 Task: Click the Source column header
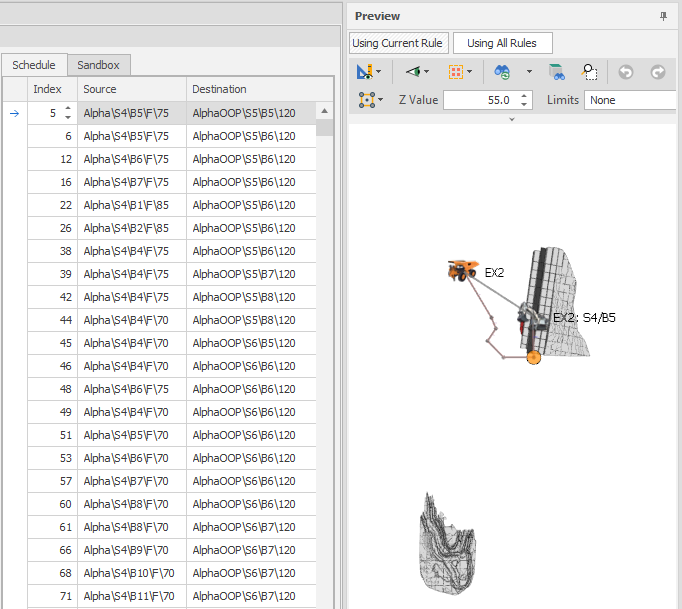[x=131, y=89]
